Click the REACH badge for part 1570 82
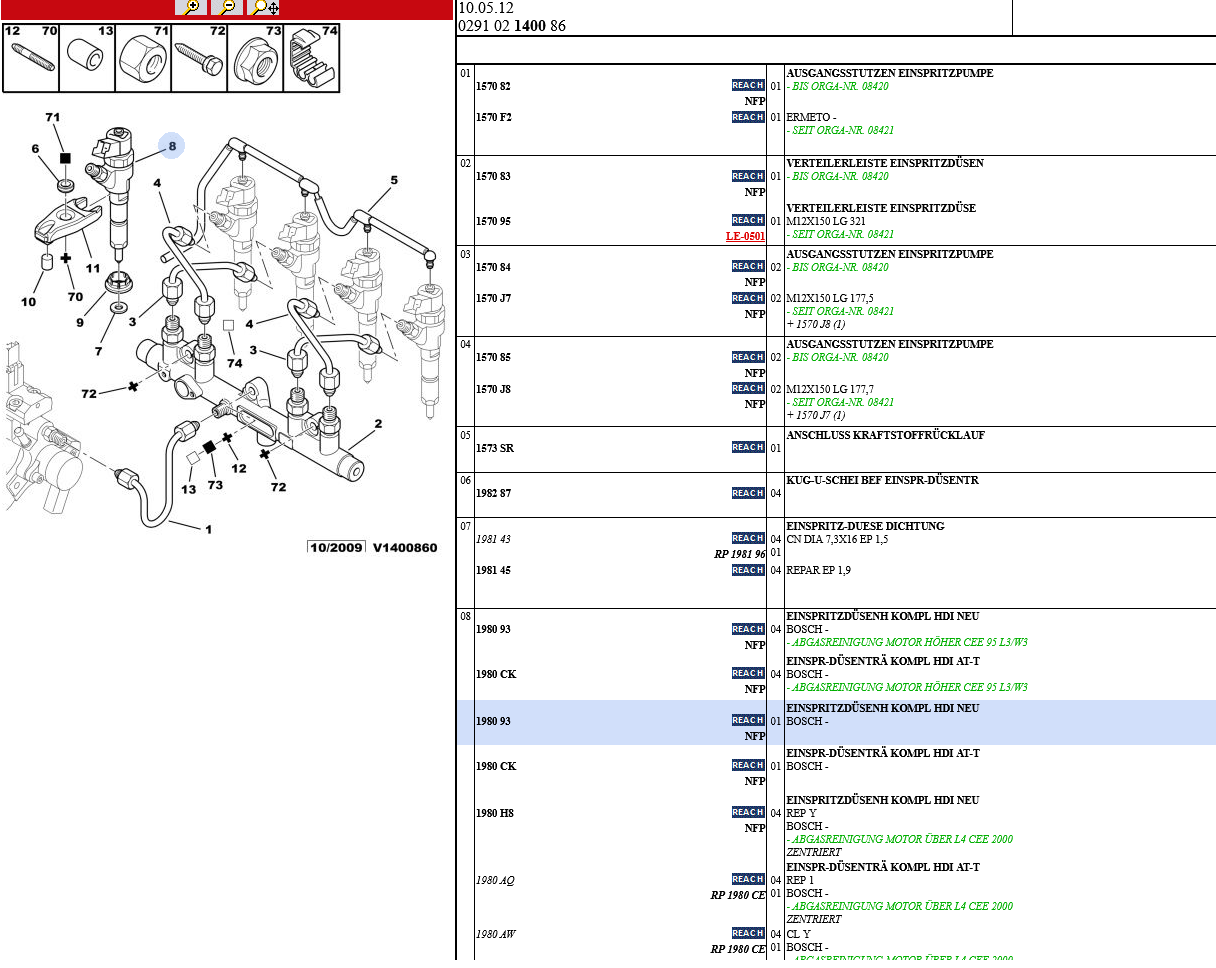The image size is (1216, 968). [748, 86]
